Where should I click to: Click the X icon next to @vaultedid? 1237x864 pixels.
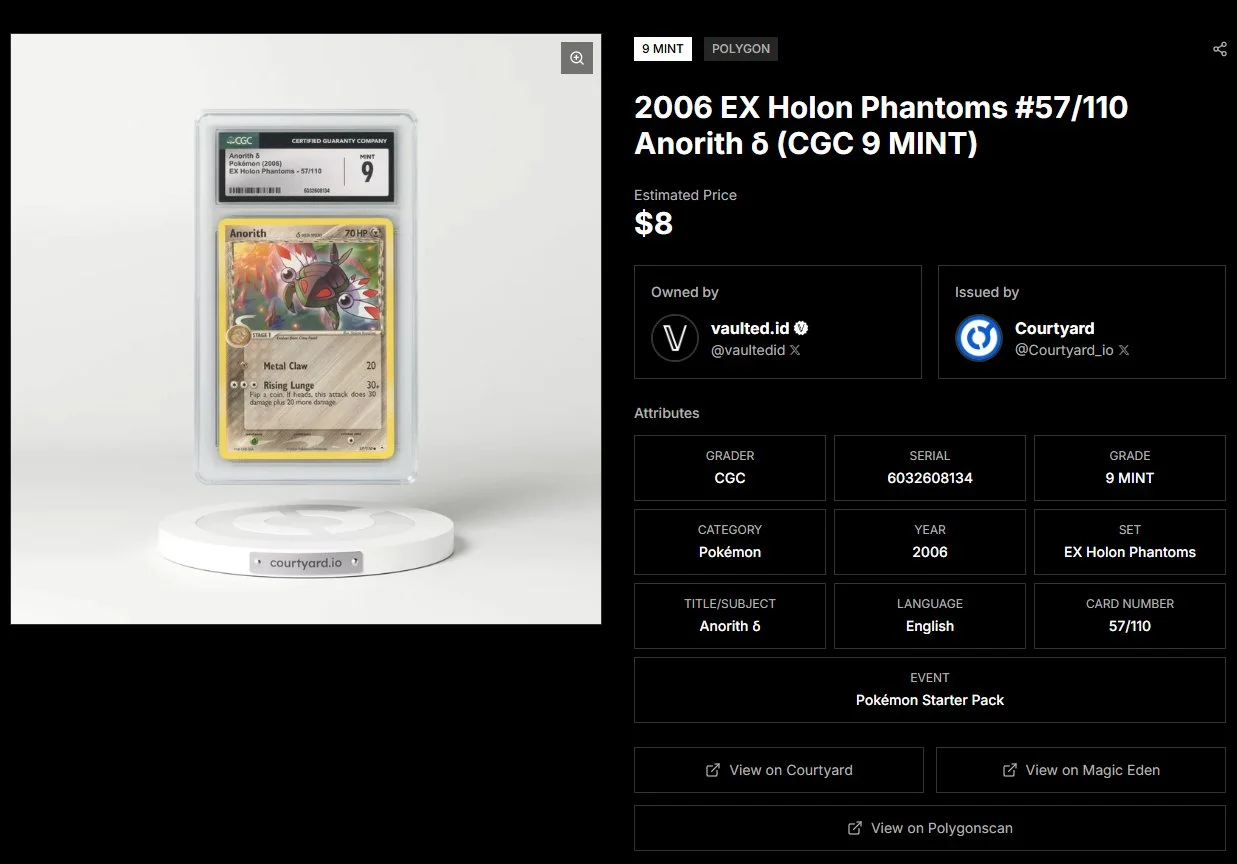[795, 350]
